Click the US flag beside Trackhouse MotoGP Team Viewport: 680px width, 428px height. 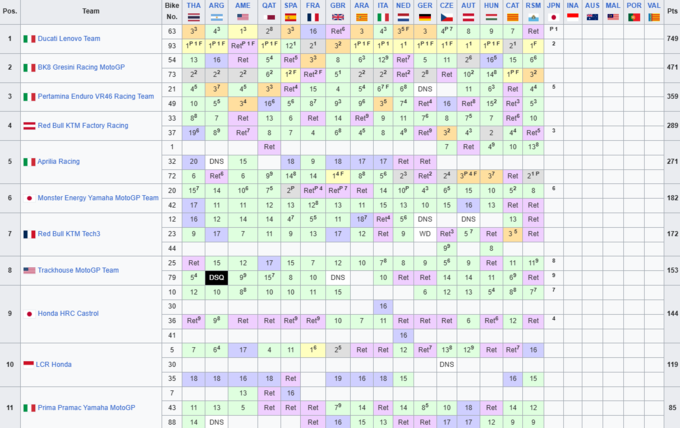(x=29, y=270)
